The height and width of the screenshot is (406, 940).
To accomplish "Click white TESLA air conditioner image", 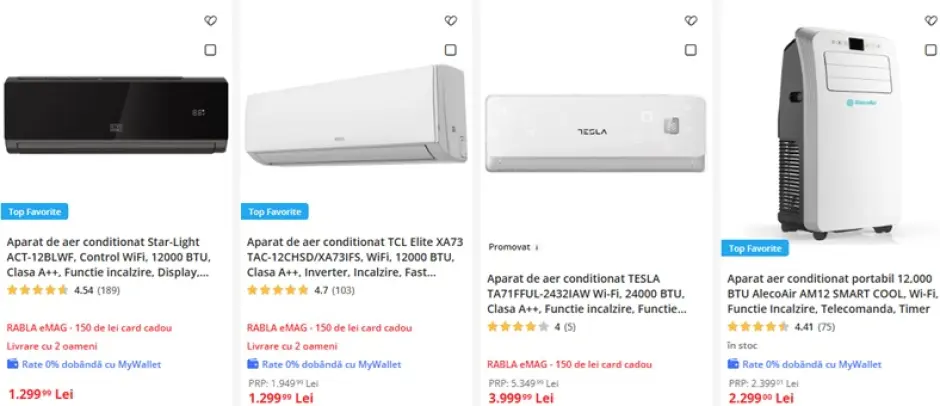I will click(x=595, y=133).
